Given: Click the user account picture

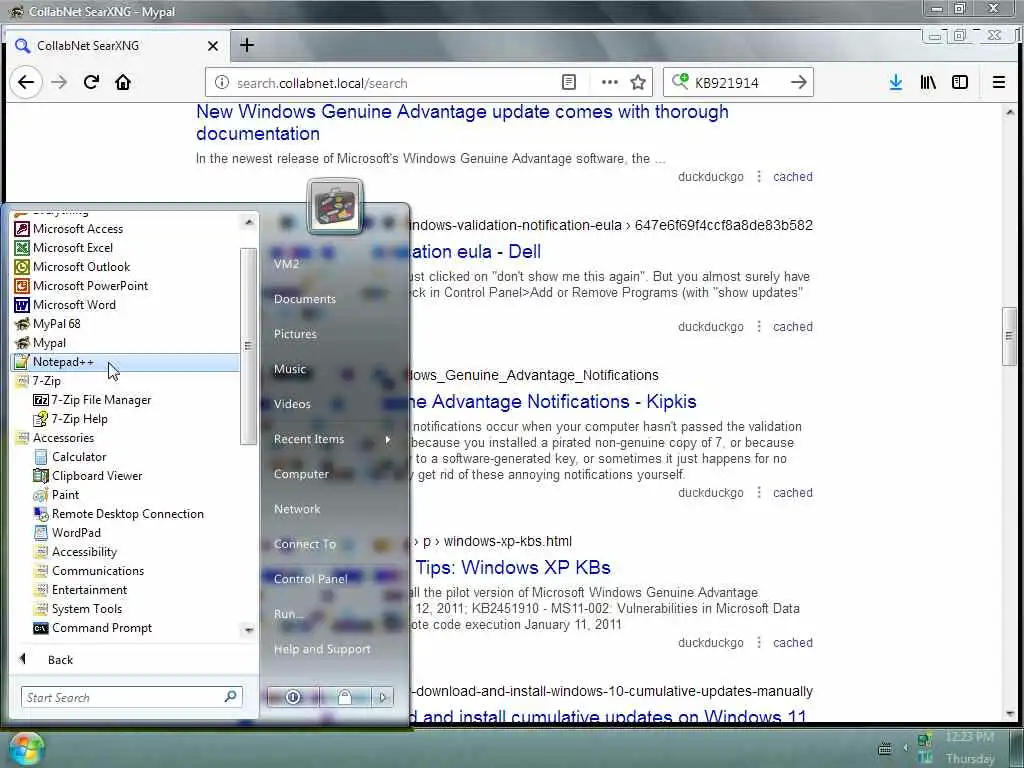Looking at the screenshot, I should (x=334, y=206).
